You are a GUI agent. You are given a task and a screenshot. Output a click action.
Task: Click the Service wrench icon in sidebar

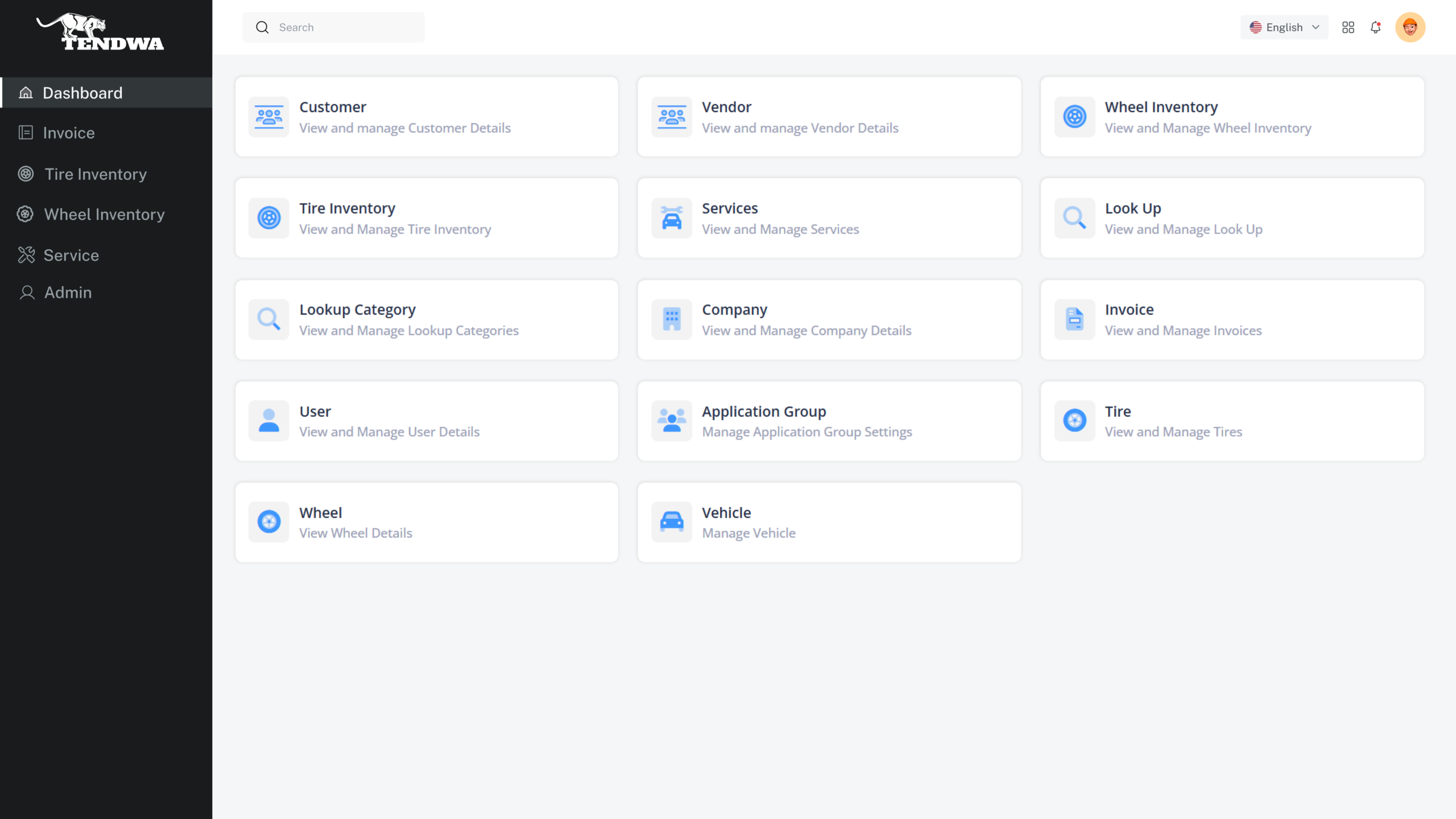point(26,255)
